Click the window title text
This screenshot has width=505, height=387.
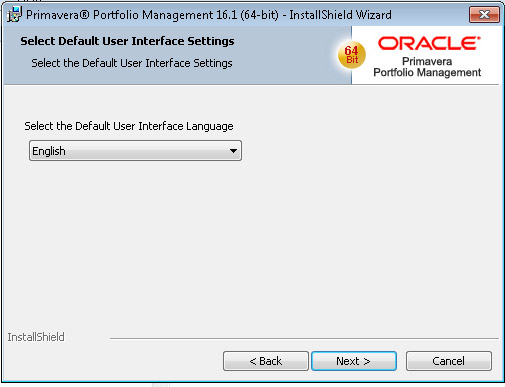point(209,15)
